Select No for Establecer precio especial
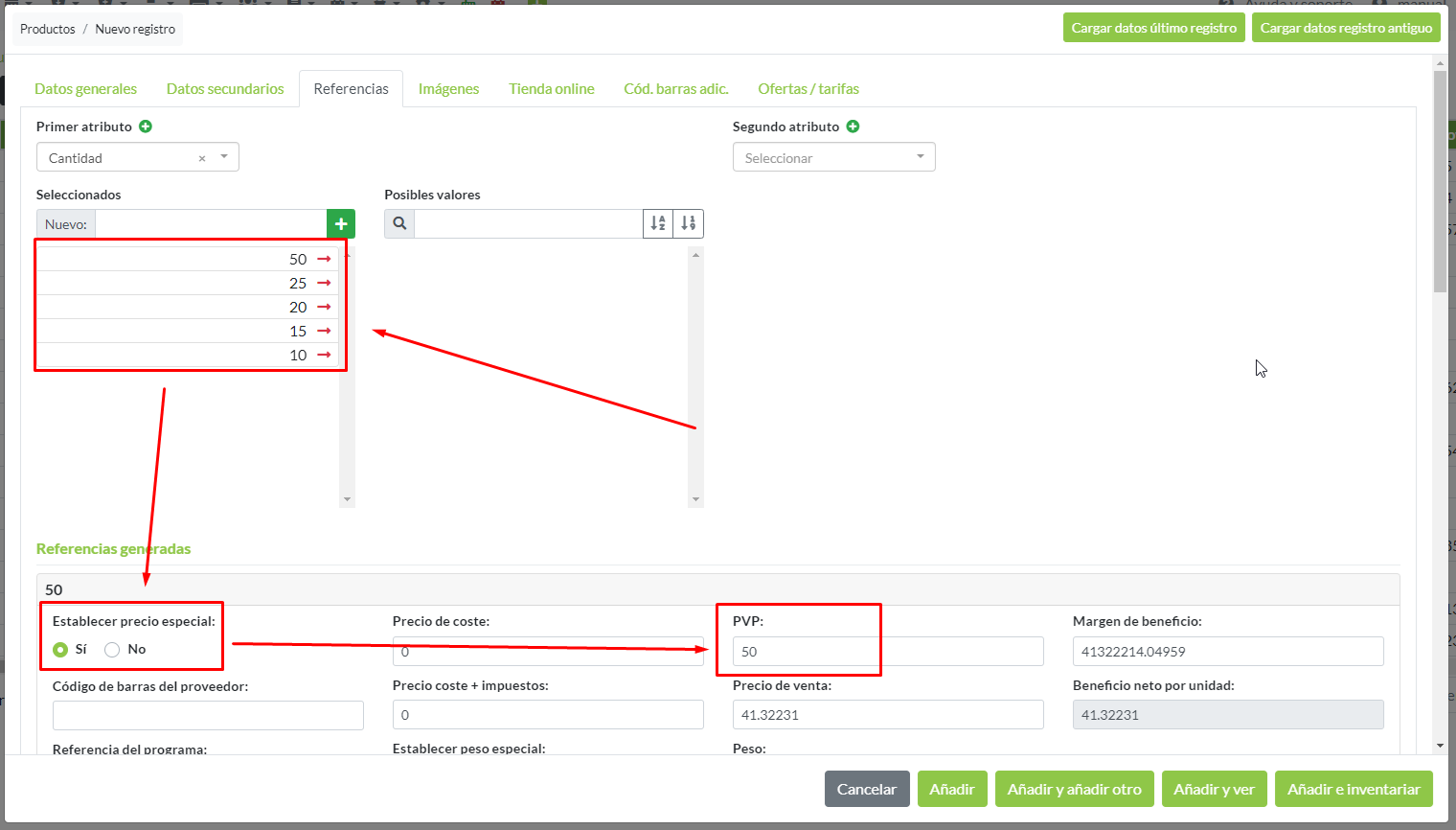The image size is (1456, 830). point(112,650)
